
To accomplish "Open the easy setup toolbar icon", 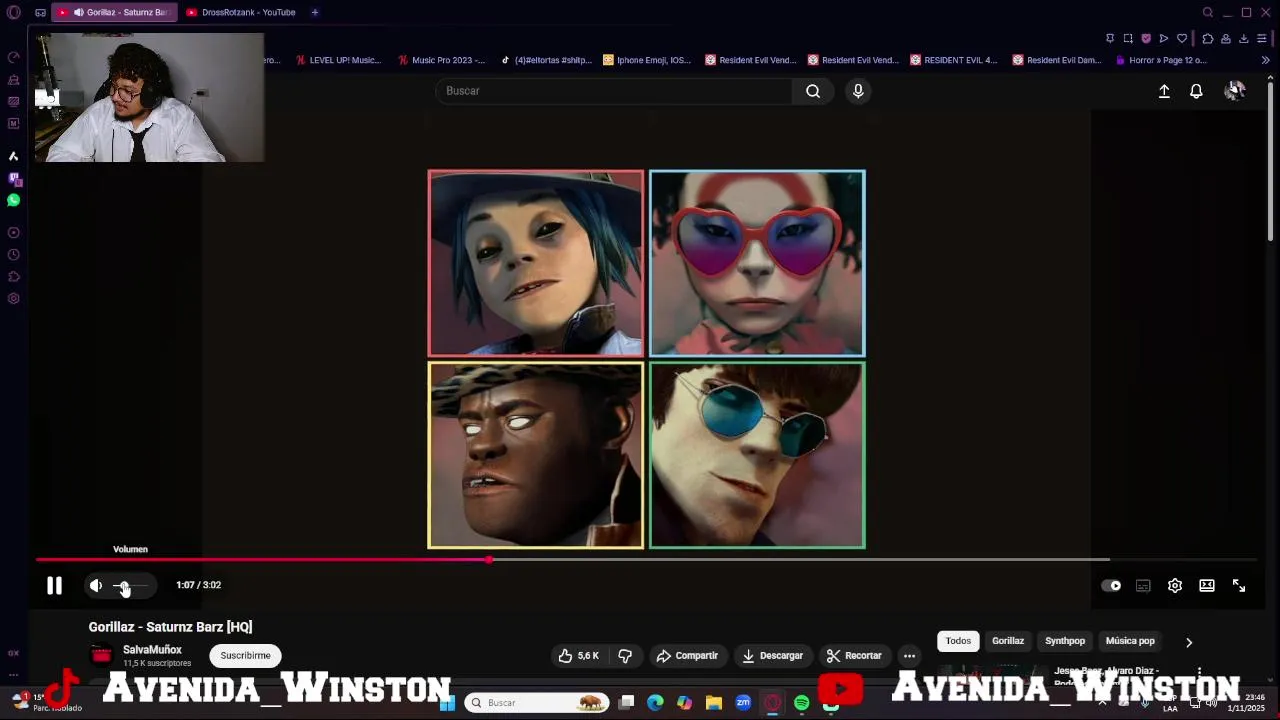I will click(x=1264, y=38).
